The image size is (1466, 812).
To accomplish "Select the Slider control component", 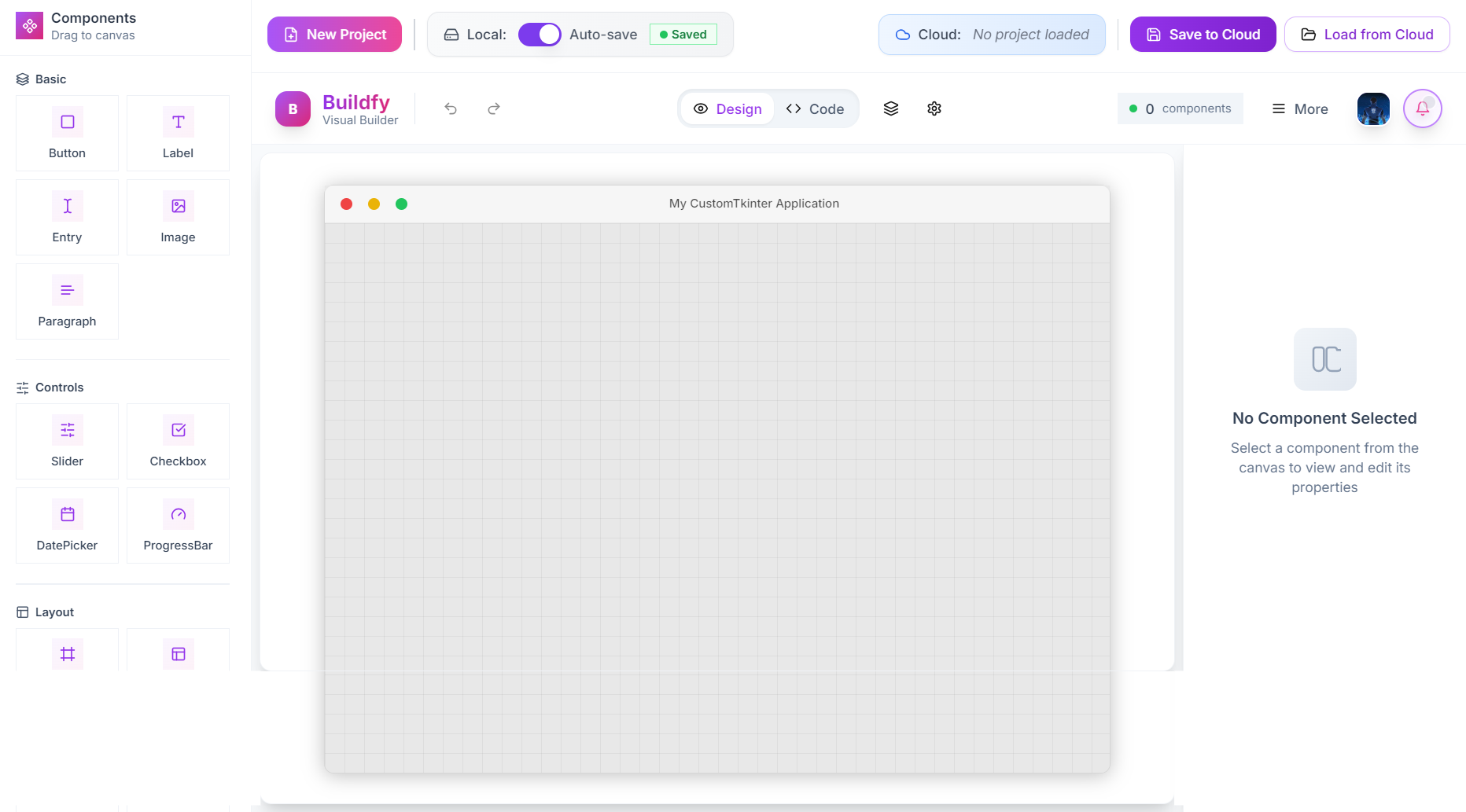I will [x=66, y=441].
